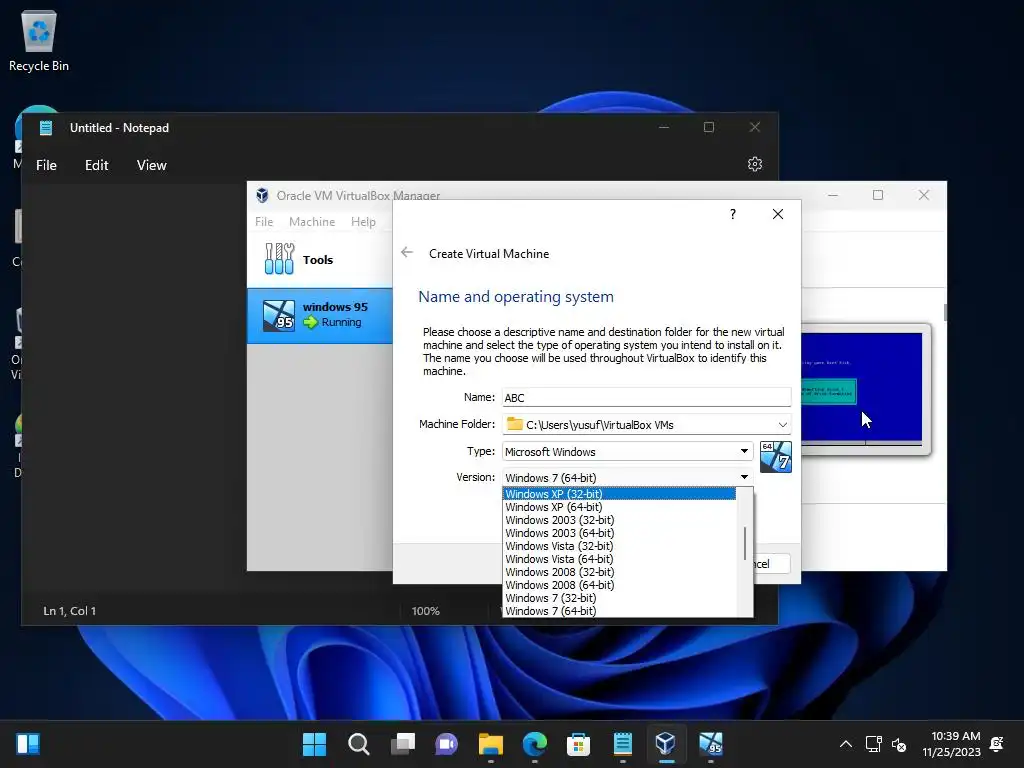Image resolution: width=1024 pixels, height=768 pixels.
Task: Open Microsoft Store from taskbar
Action: [579, 744]
